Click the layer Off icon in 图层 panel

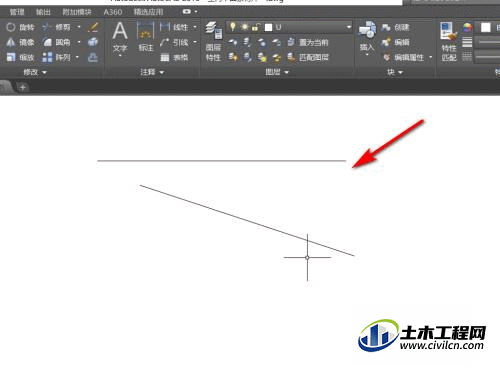tap(233, 42)
